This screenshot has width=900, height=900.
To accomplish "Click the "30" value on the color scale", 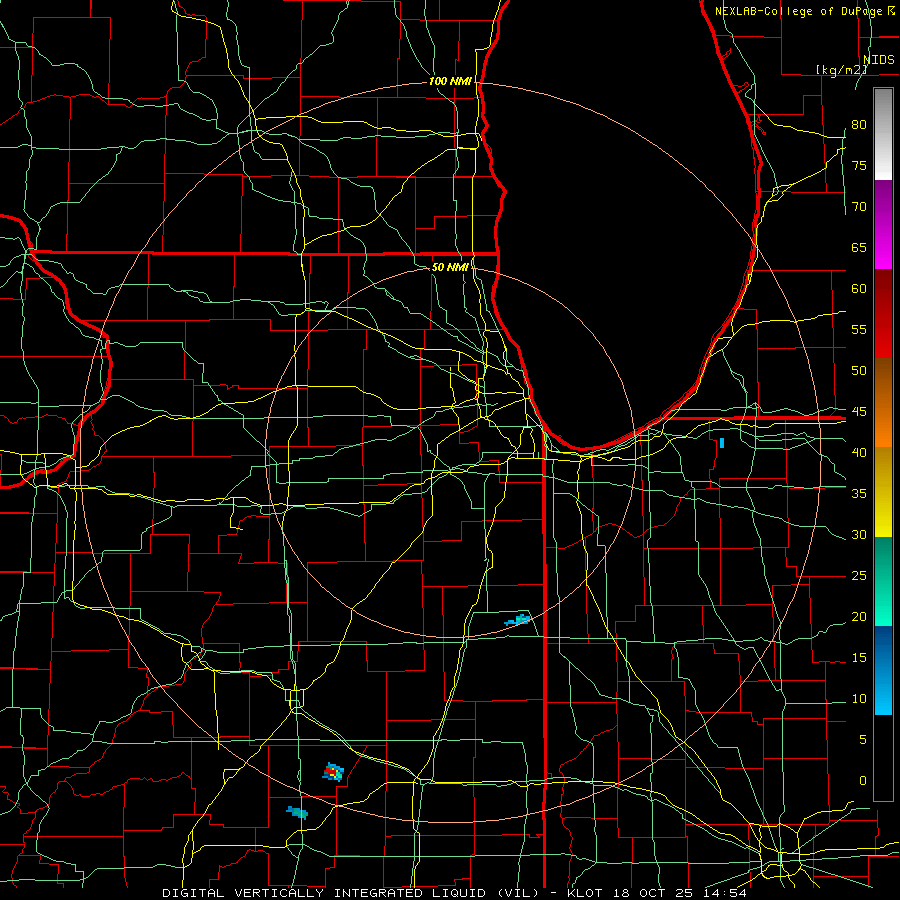I will (859, 534).
